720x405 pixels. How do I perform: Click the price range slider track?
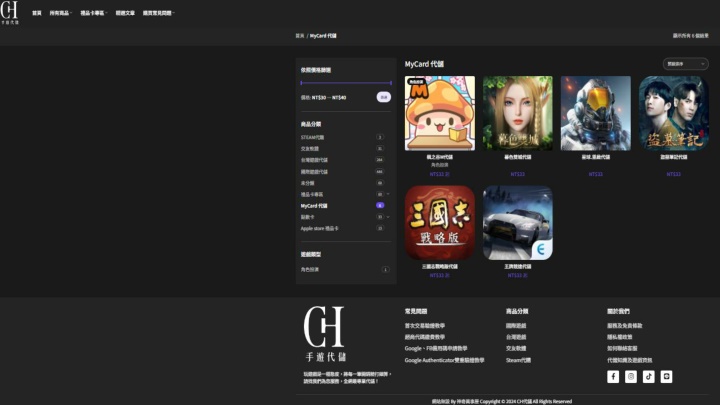click(346, 83)
